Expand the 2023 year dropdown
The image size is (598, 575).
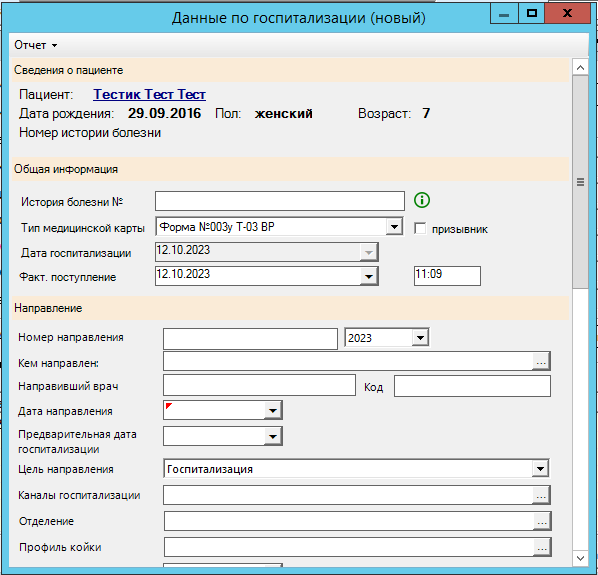[420, 338]
